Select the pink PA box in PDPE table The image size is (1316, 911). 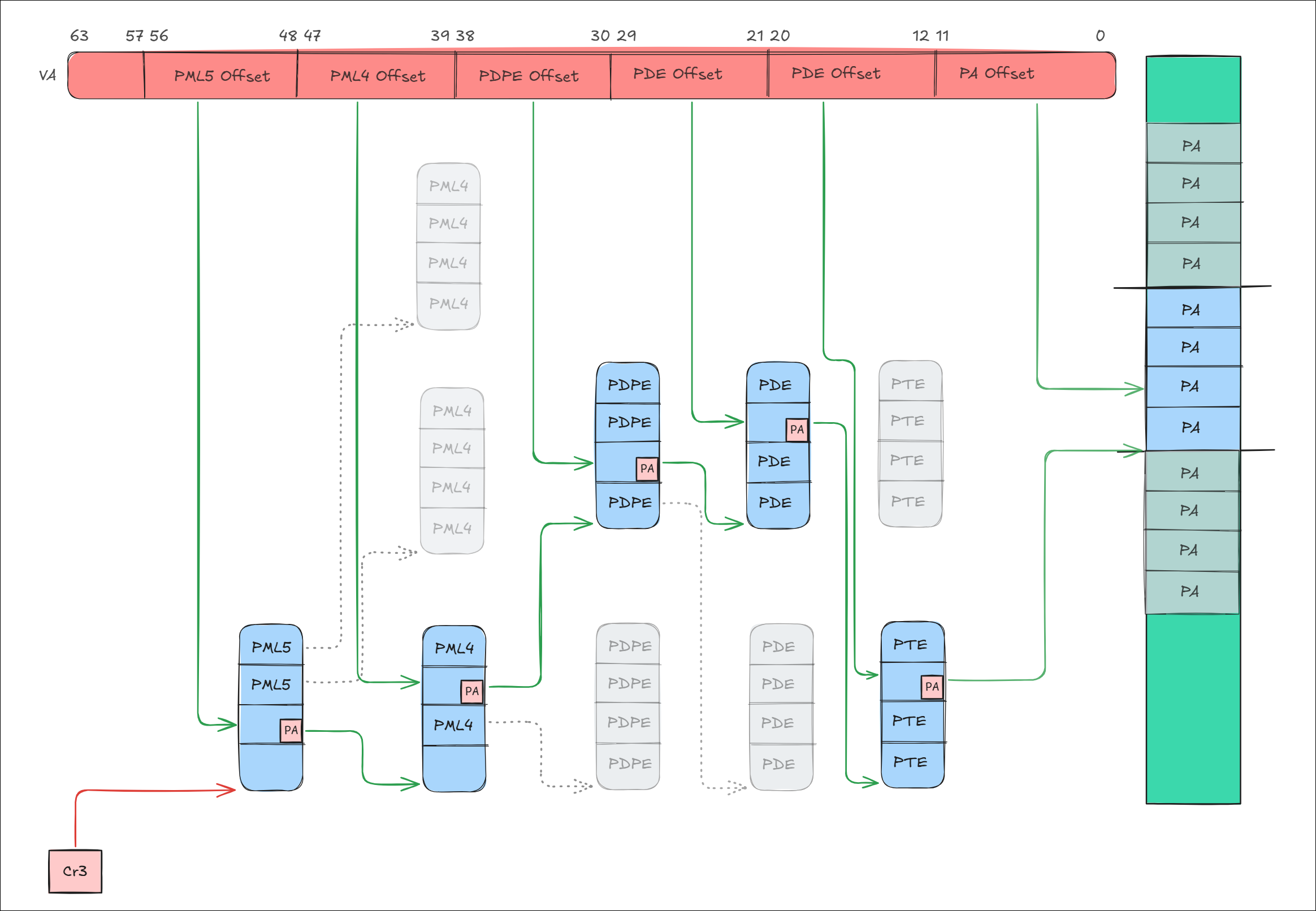(x=646, y=468)
